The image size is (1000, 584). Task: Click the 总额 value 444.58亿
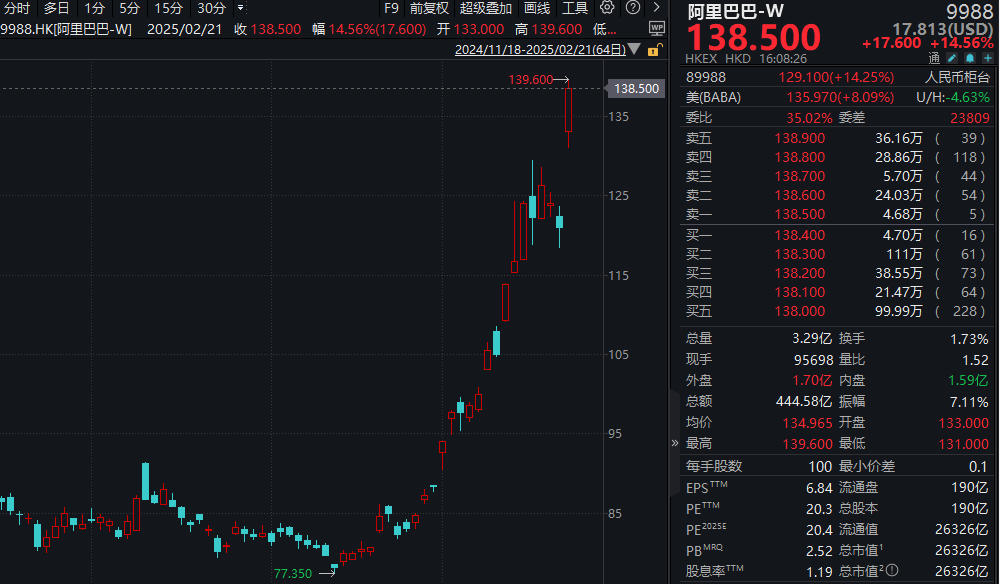[x=804, y=402]
